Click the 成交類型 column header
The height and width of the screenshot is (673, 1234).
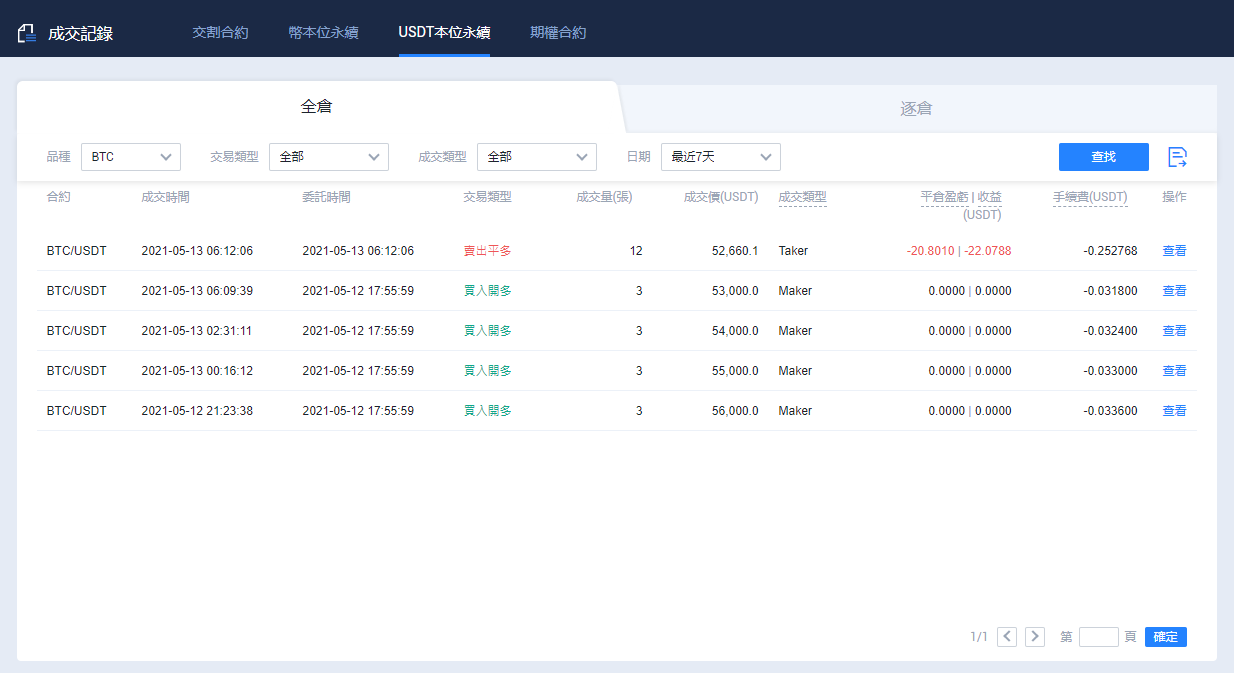[802, 197]
